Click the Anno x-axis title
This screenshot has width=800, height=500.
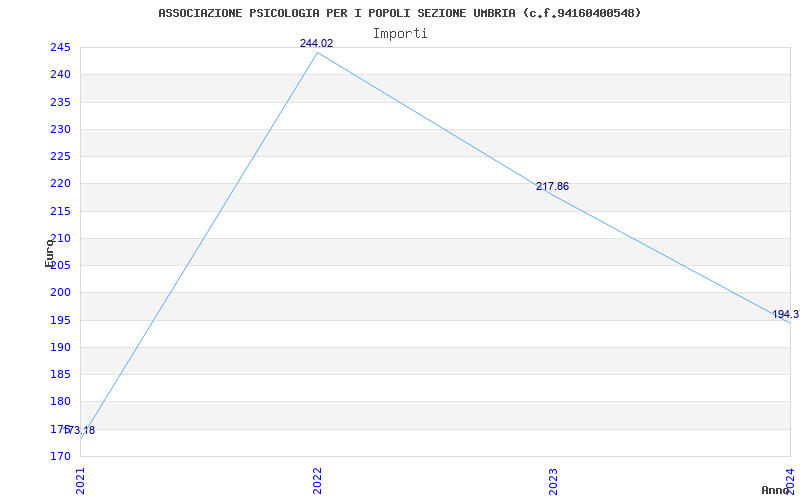click(775, 490)
